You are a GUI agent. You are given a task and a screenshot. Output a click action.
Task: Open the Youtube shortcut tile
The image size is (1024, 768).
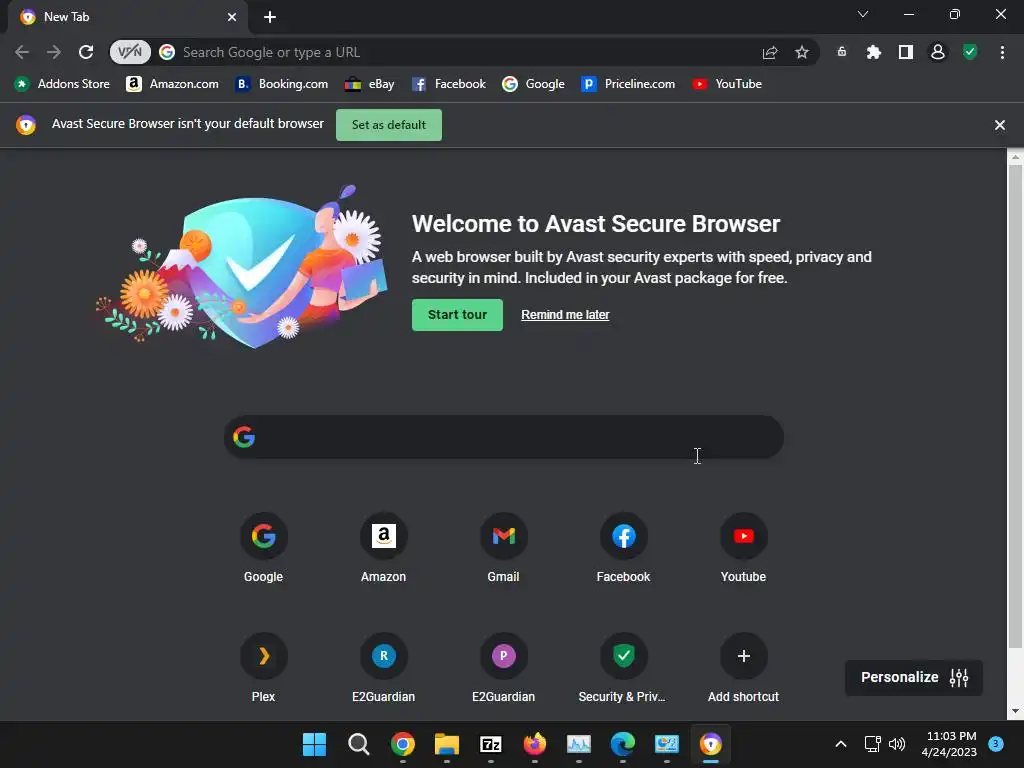point(743,547)
